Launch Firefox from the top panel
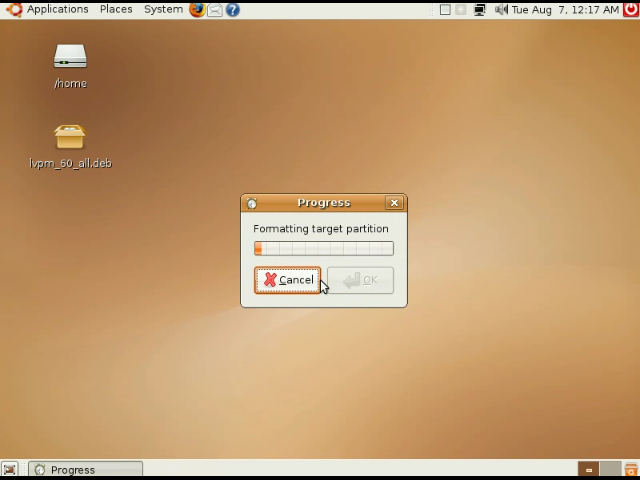This screenshot has height=480, width=640. 197,10
